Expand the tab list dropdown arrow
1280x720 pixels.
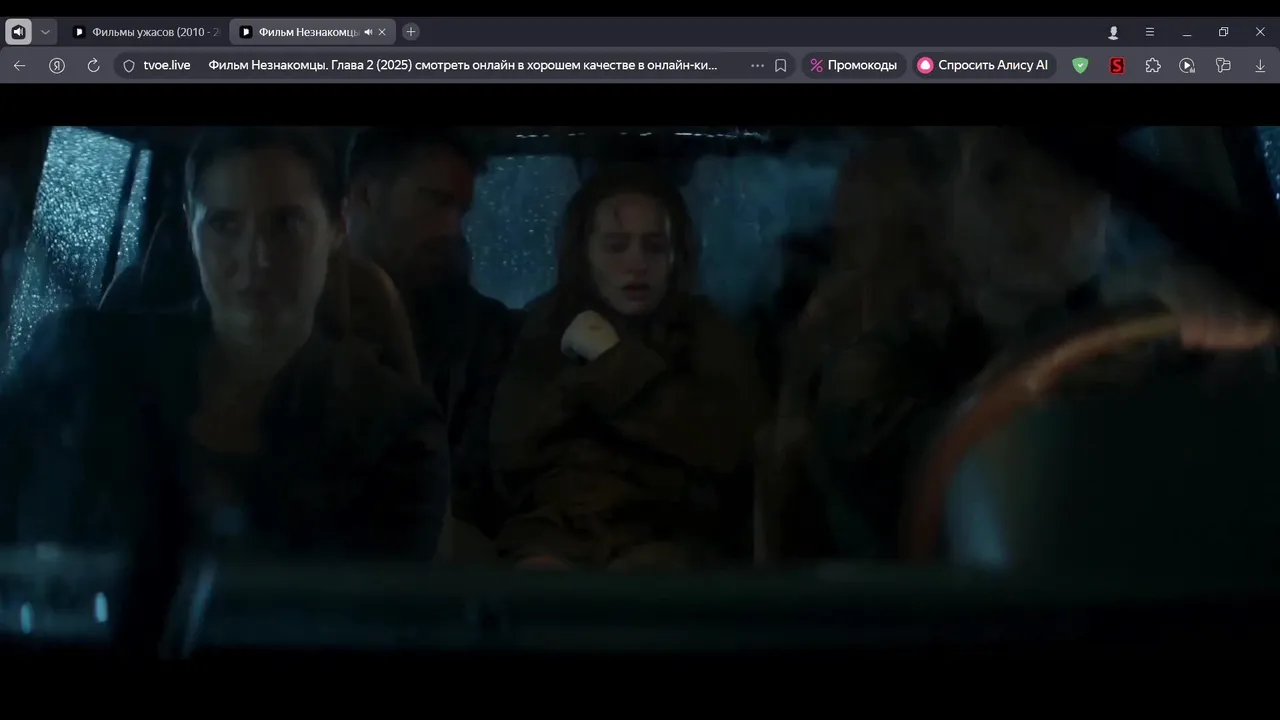45,32
